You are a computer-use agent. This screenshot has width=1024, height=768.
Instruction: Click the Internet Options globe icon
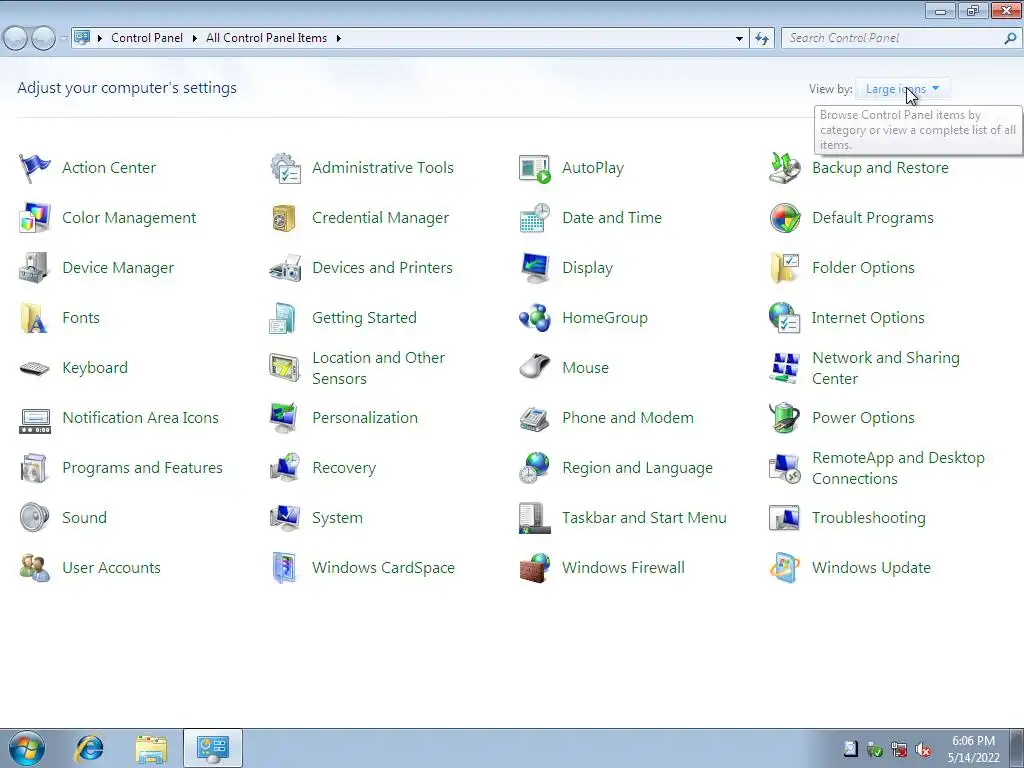(x=784, y=318)
